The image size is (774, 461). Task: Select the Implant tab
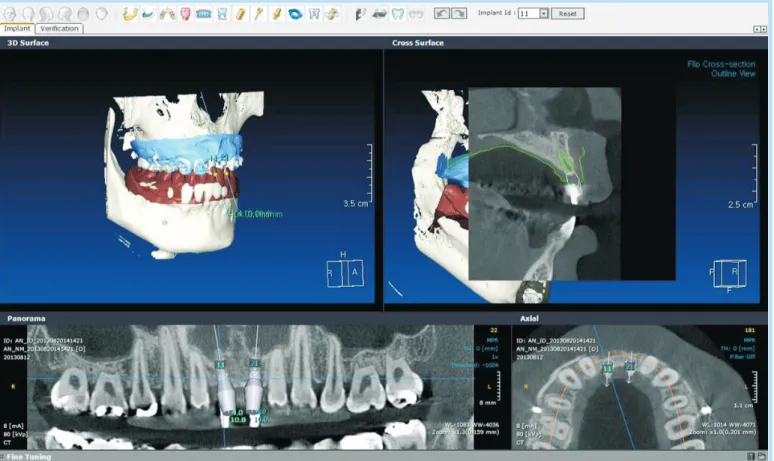17,29
